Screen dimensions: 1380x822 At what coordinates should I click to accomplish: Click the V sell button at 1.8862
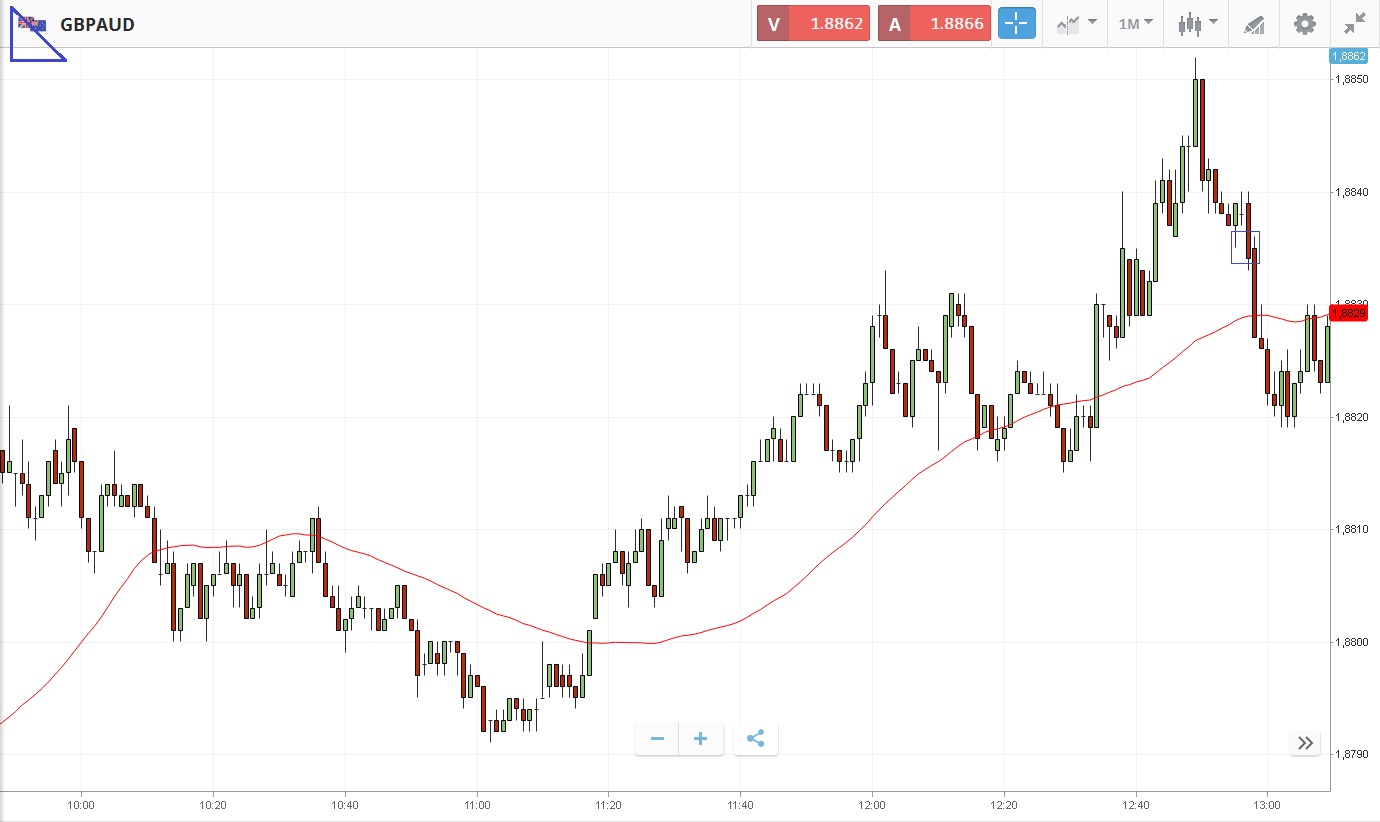pyautogui.click(x=812, y=24)
